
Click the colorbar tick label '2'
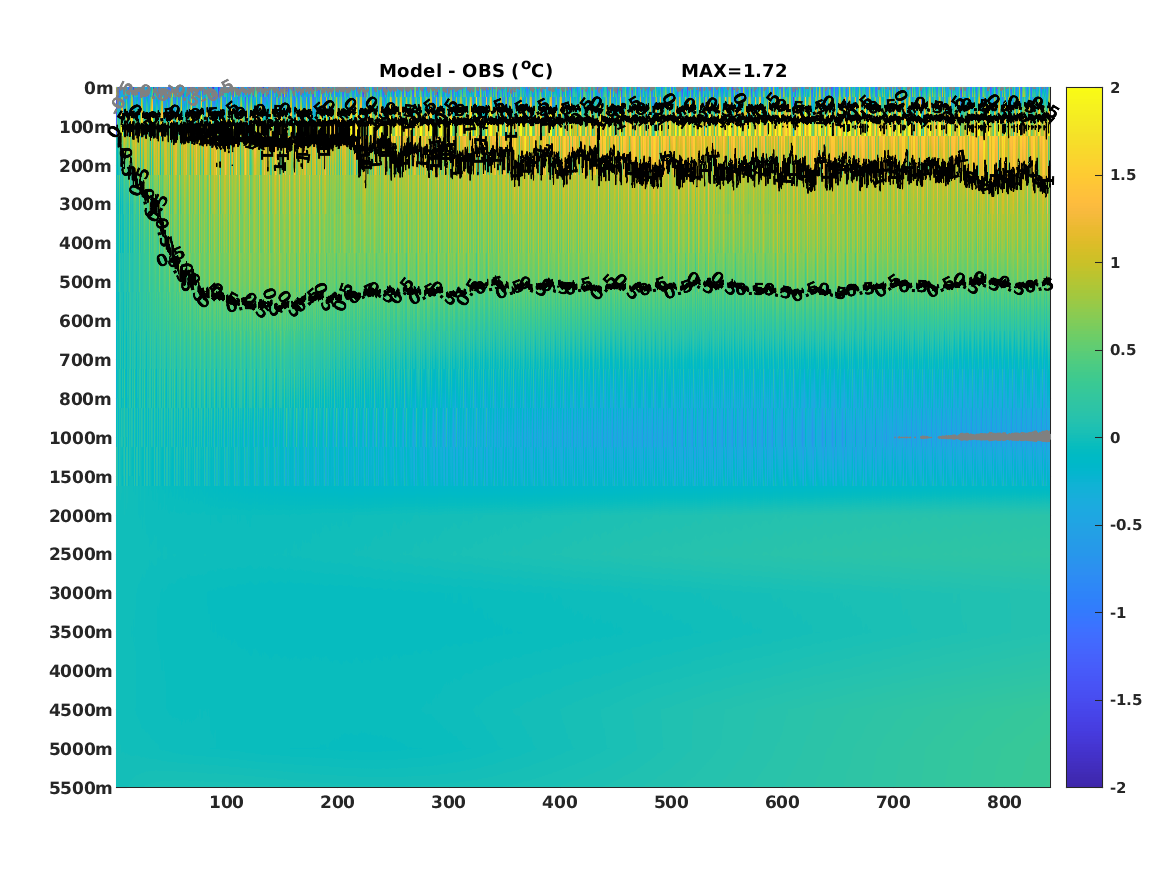click(x=1115, y=88)
